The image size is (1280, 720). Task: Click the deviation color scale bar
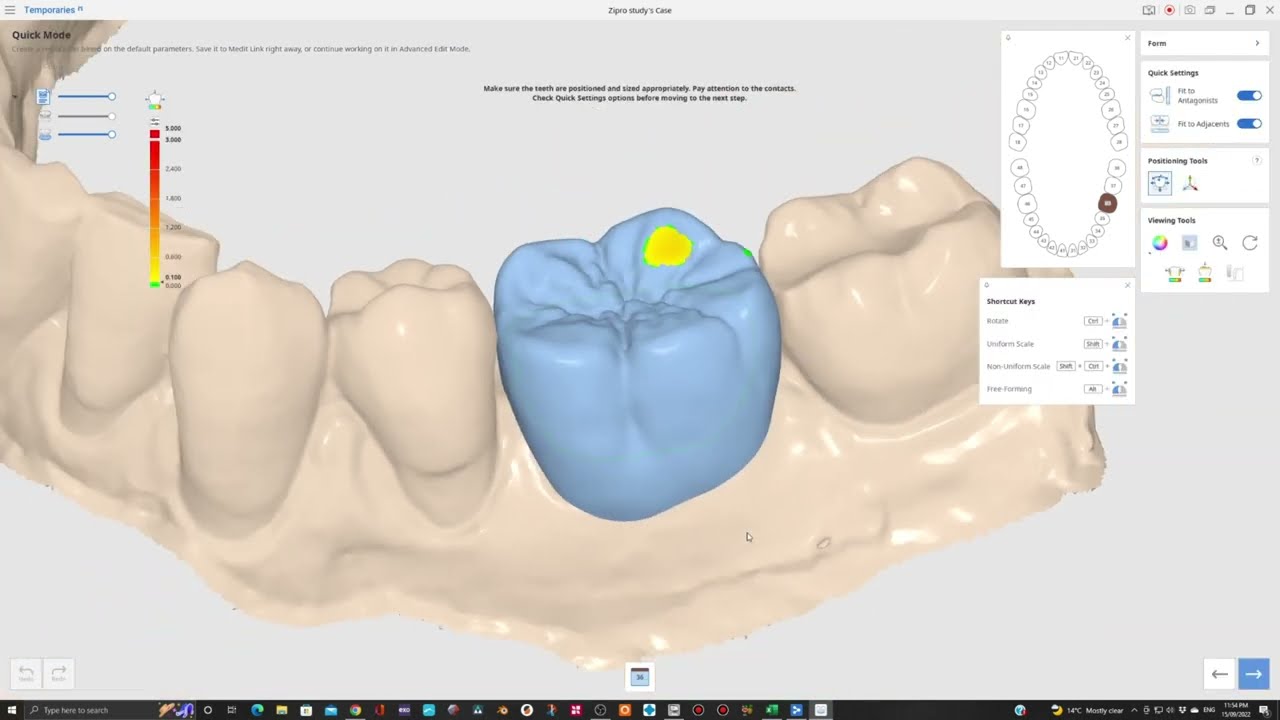pyautogui.click(x=155, y=208)
